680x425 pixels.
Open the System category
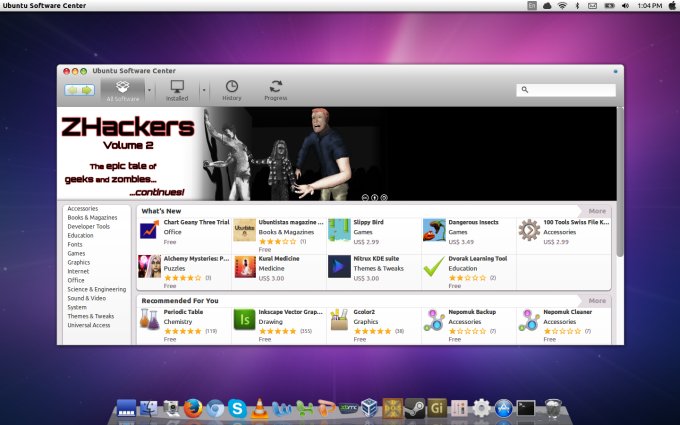77,307
